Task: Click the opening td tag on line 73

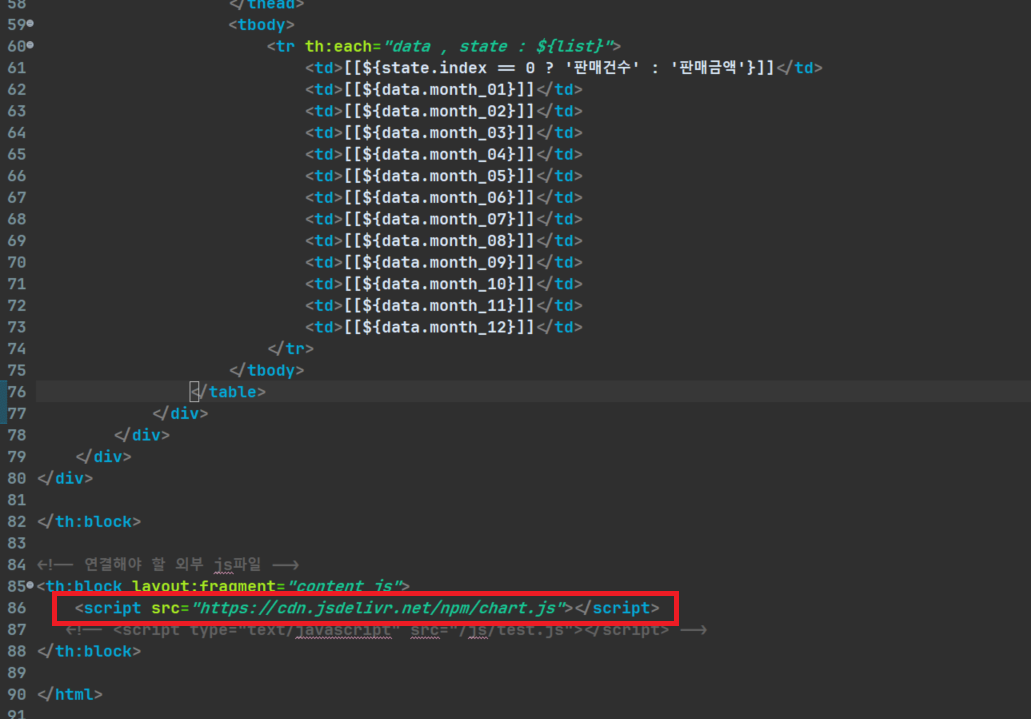Action: (x=324, y=327)
